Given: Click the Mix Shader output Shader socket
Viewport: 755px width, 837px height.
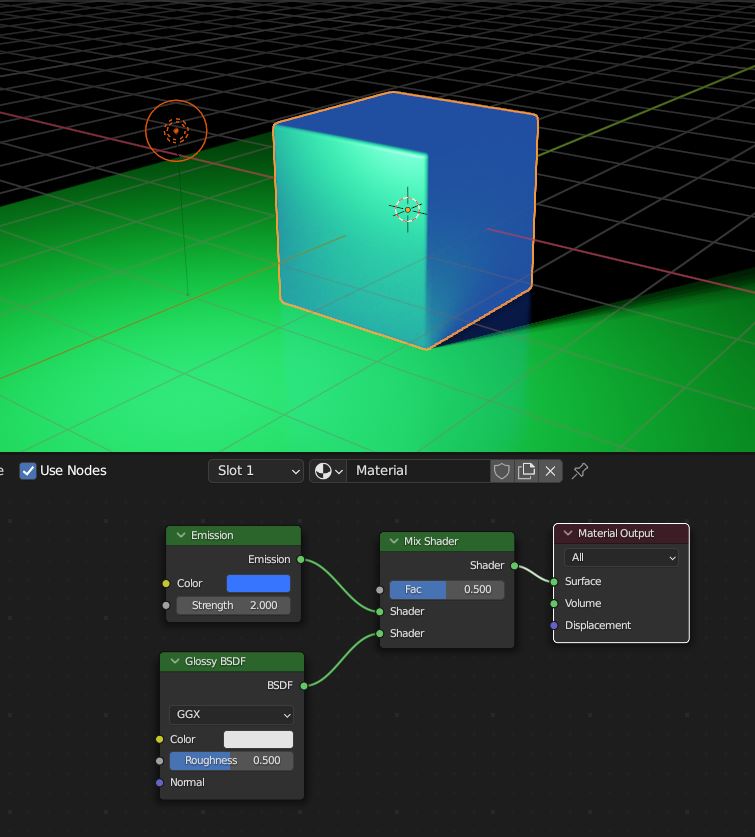Looking at the screenshot, I should click(514, 565).
